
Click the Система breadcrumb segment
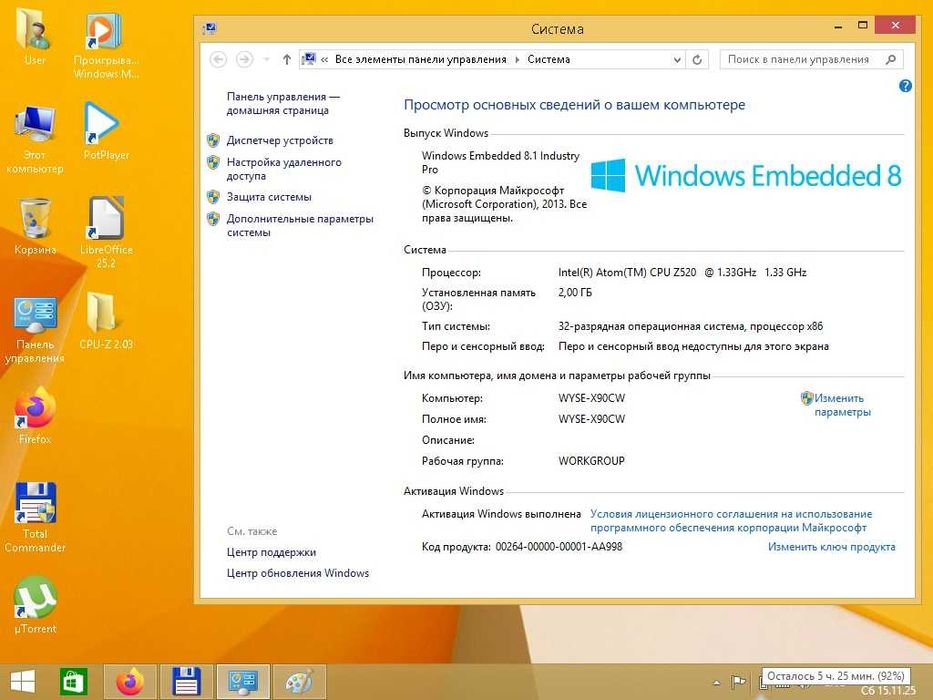tap(549, 60)
